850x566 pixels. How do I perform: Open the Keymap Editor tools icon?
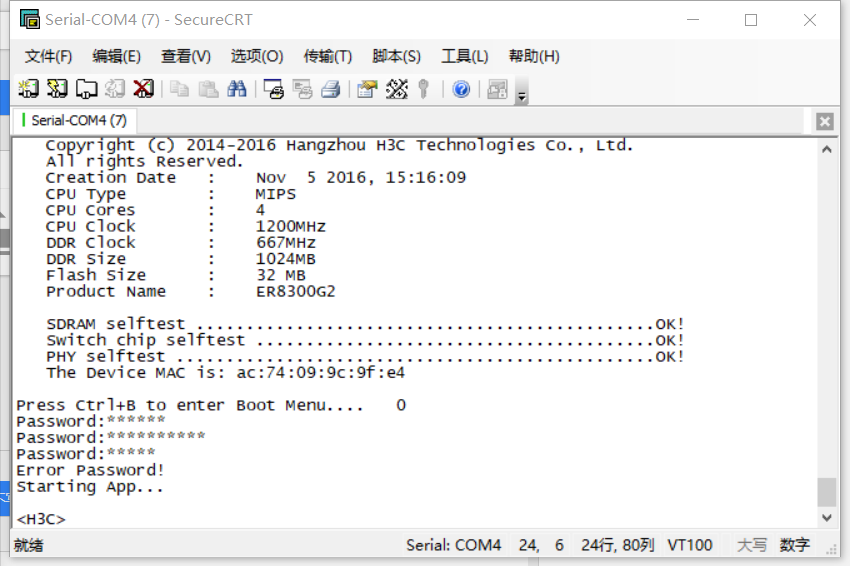(x=397, y=88)
